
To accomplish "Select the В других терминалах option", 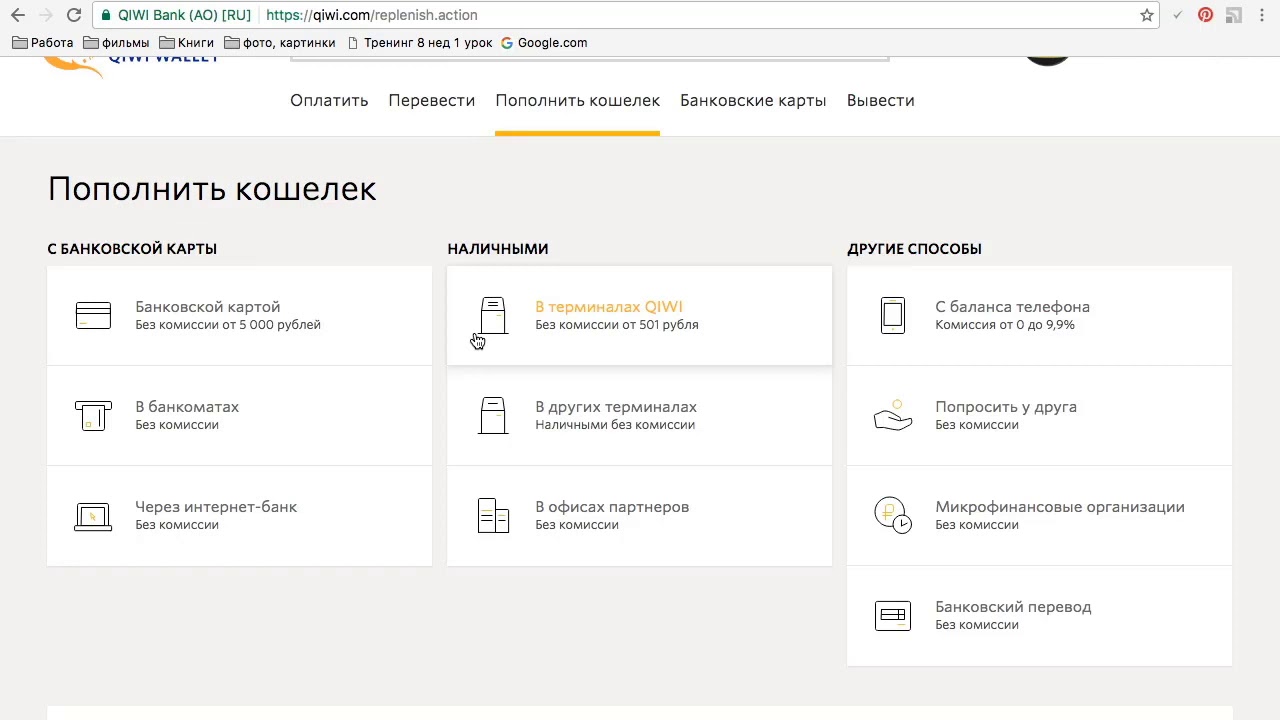I will (639, 416).
